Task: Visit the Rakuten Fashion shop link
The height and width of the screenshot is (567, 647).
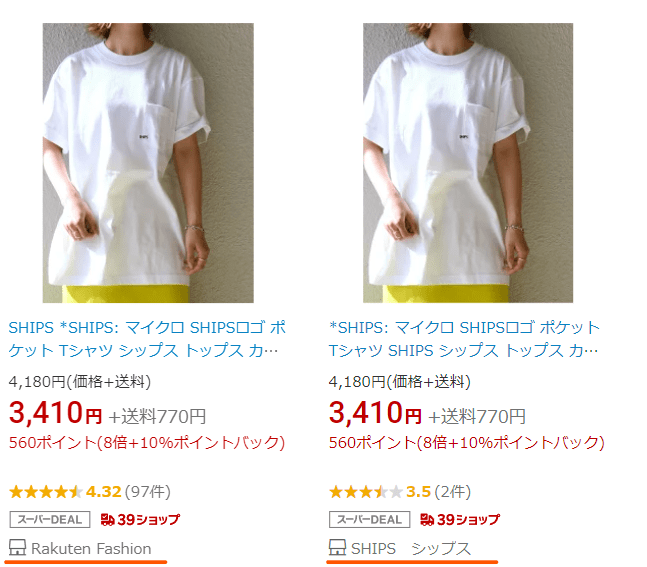Action: [x=91, y=549]
